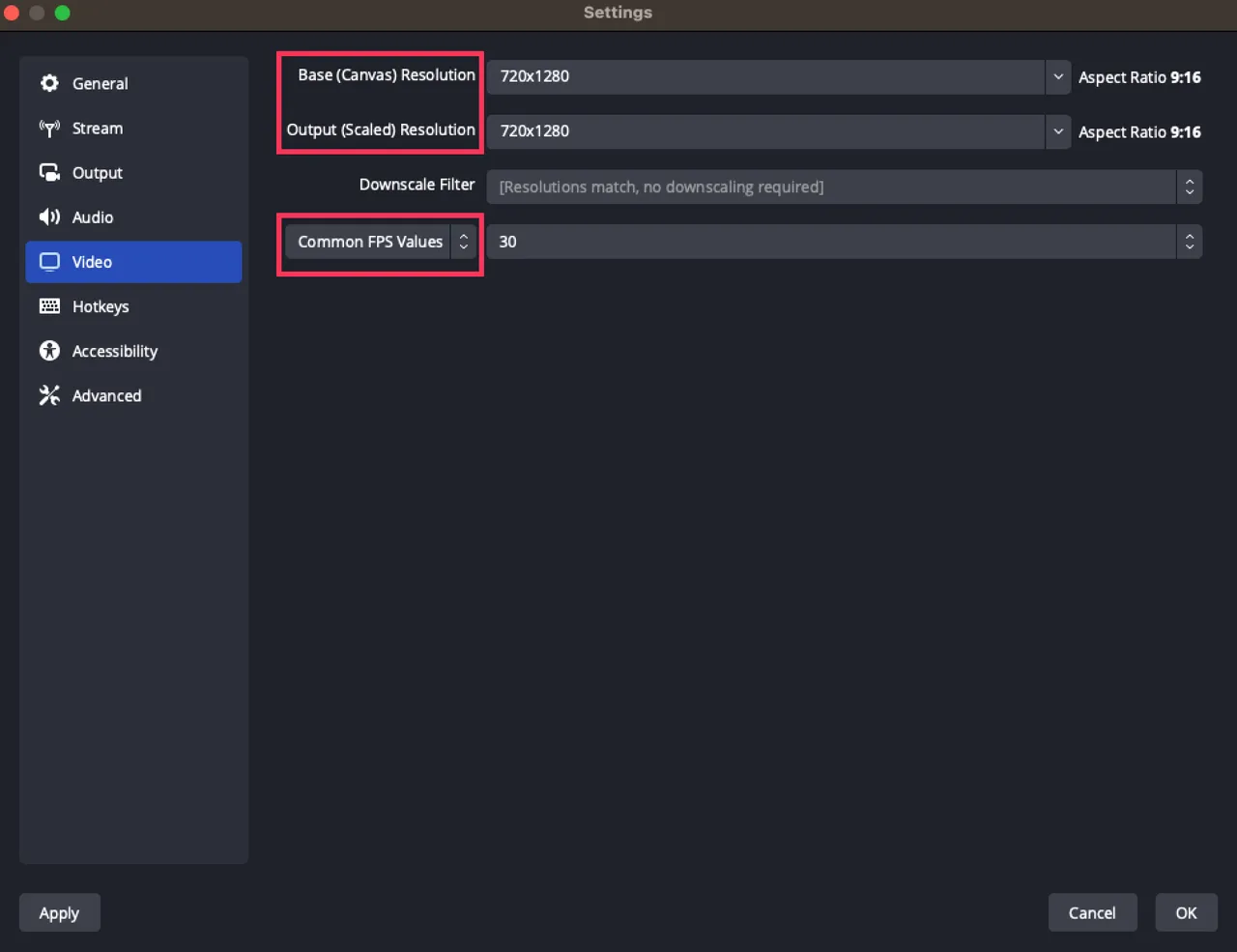
Task: Open the Hotkeys settings section
Action: (x=101, y=306)
